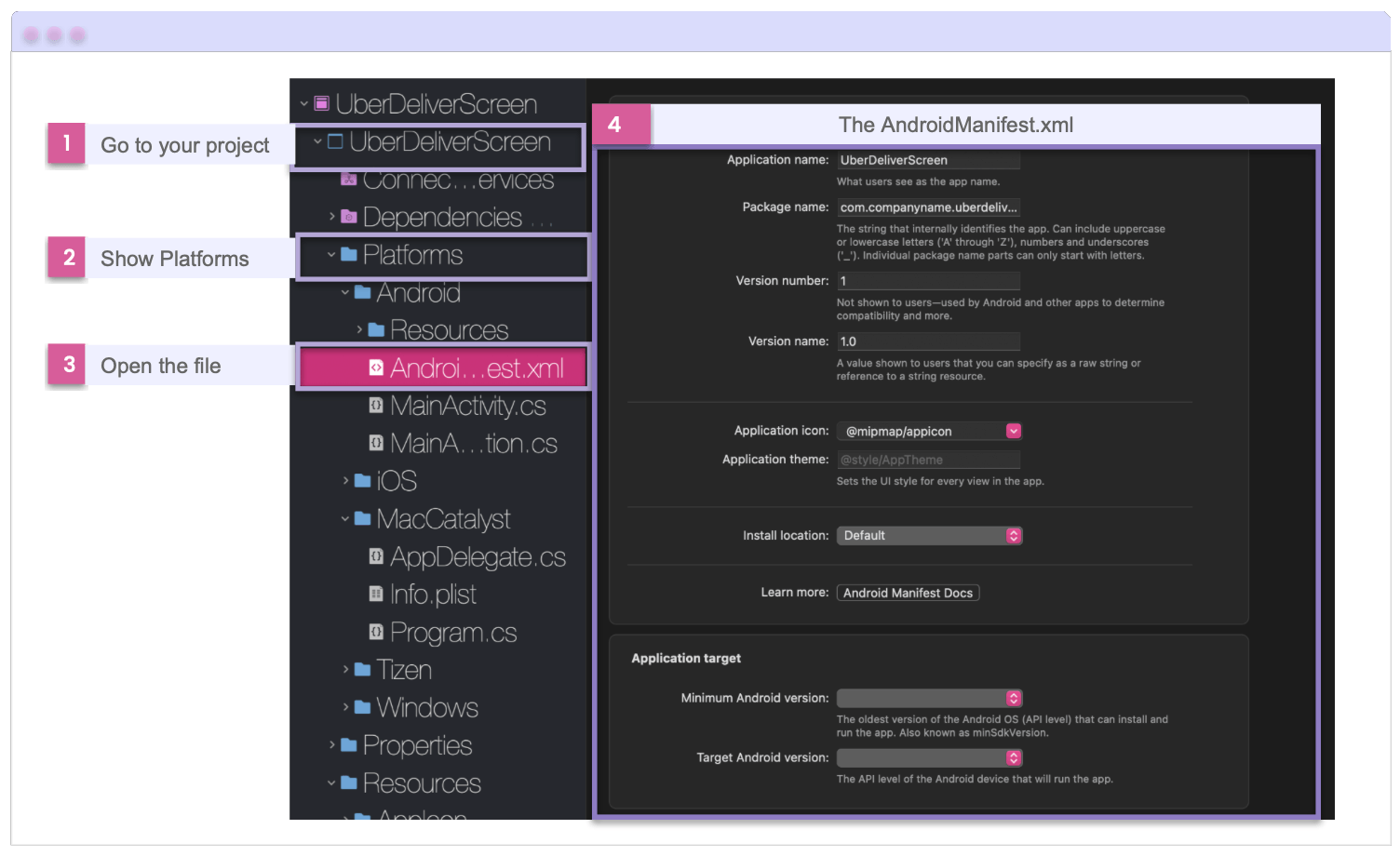Image resolution: width=1400 pixels, height=856 pixels.
Task: Click the Application theme field
Action: pyautogui.click(x=928, y=460)
